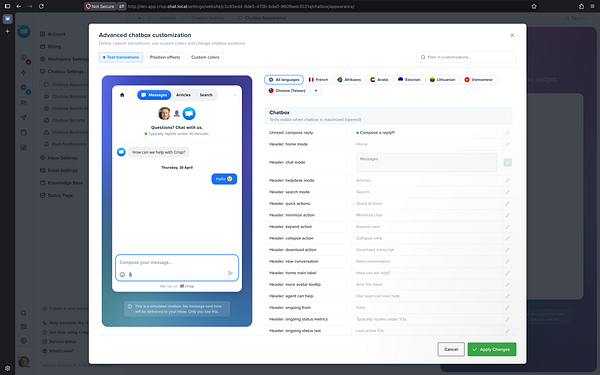Screen dimensions: 600x375
Task: Edit the 'Unread: compose reply' pencil icon
Action: (x=507, y=133)
